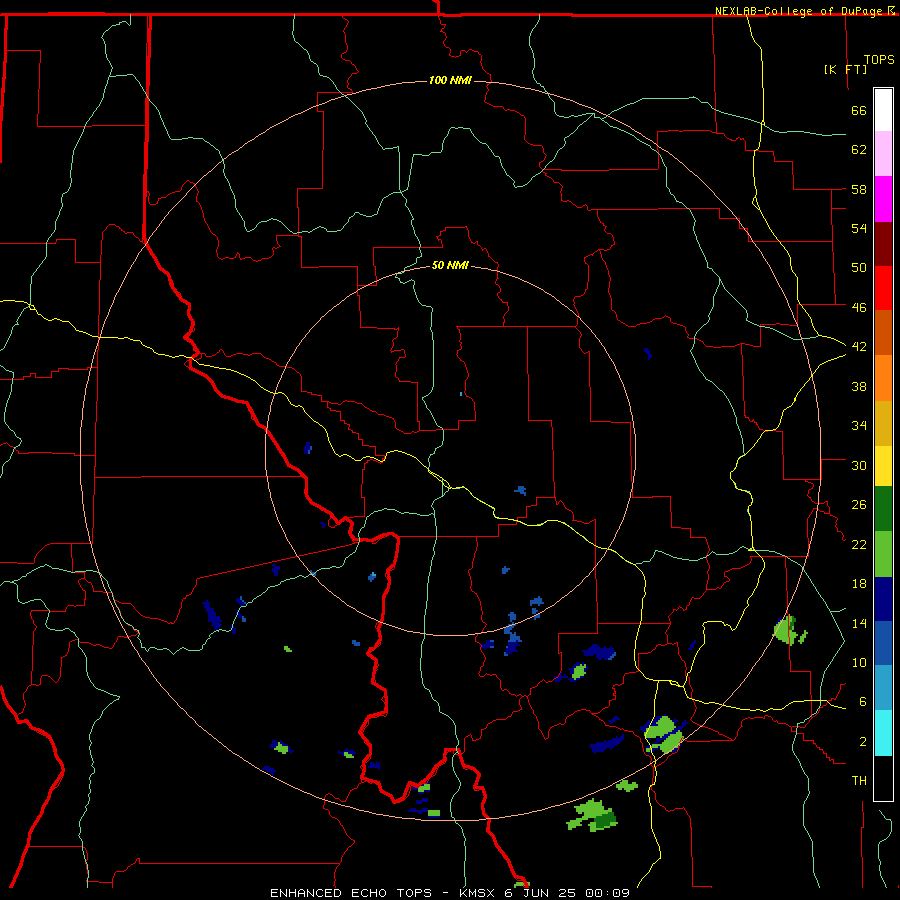
Task: Choose the dark orange legend swatch
Action: pos(883,332)
